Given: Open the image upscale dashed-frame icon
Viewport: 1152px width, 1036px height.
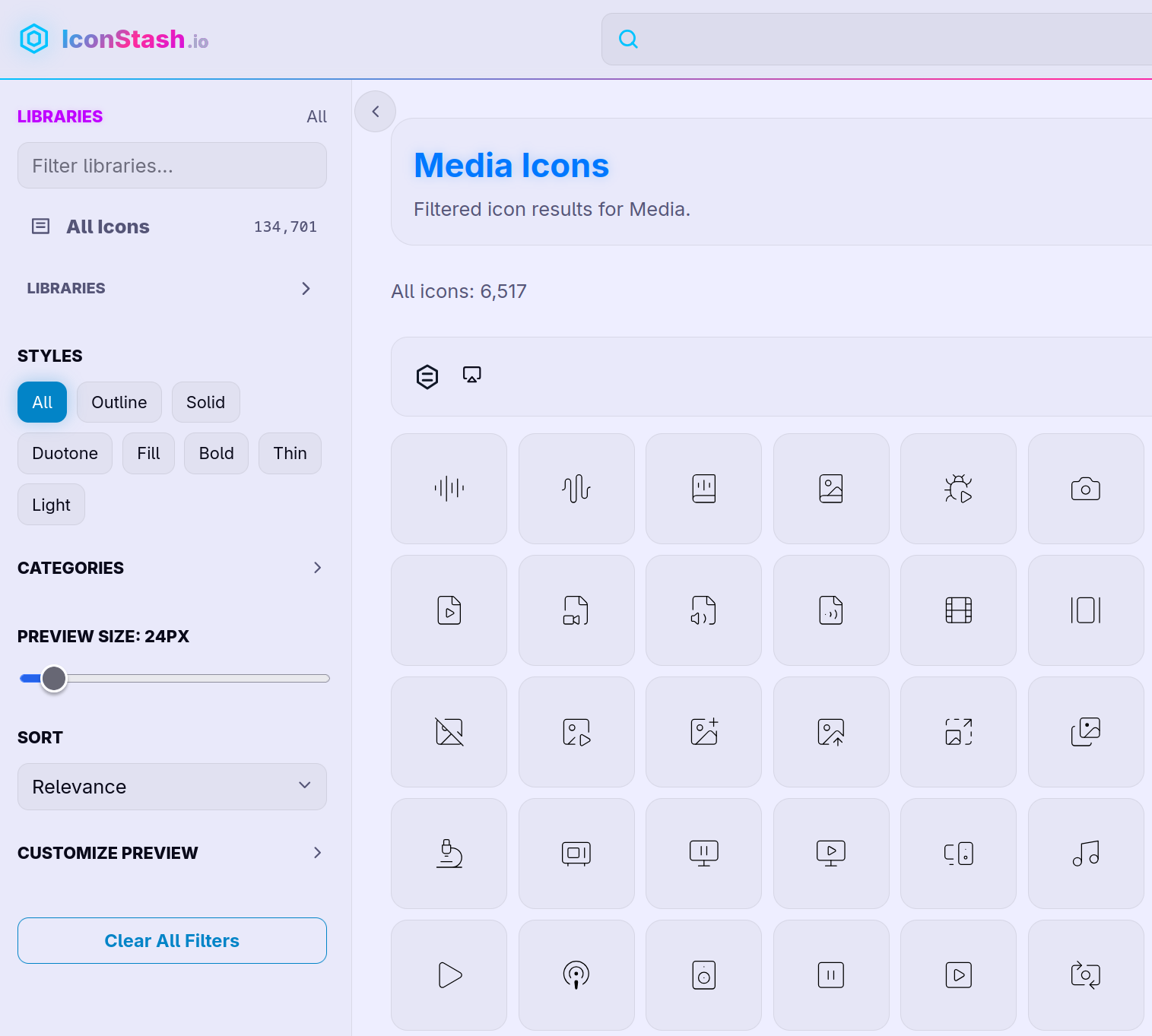Looking at the screenshot, I should pyautogui.click(x=959, y=732).
